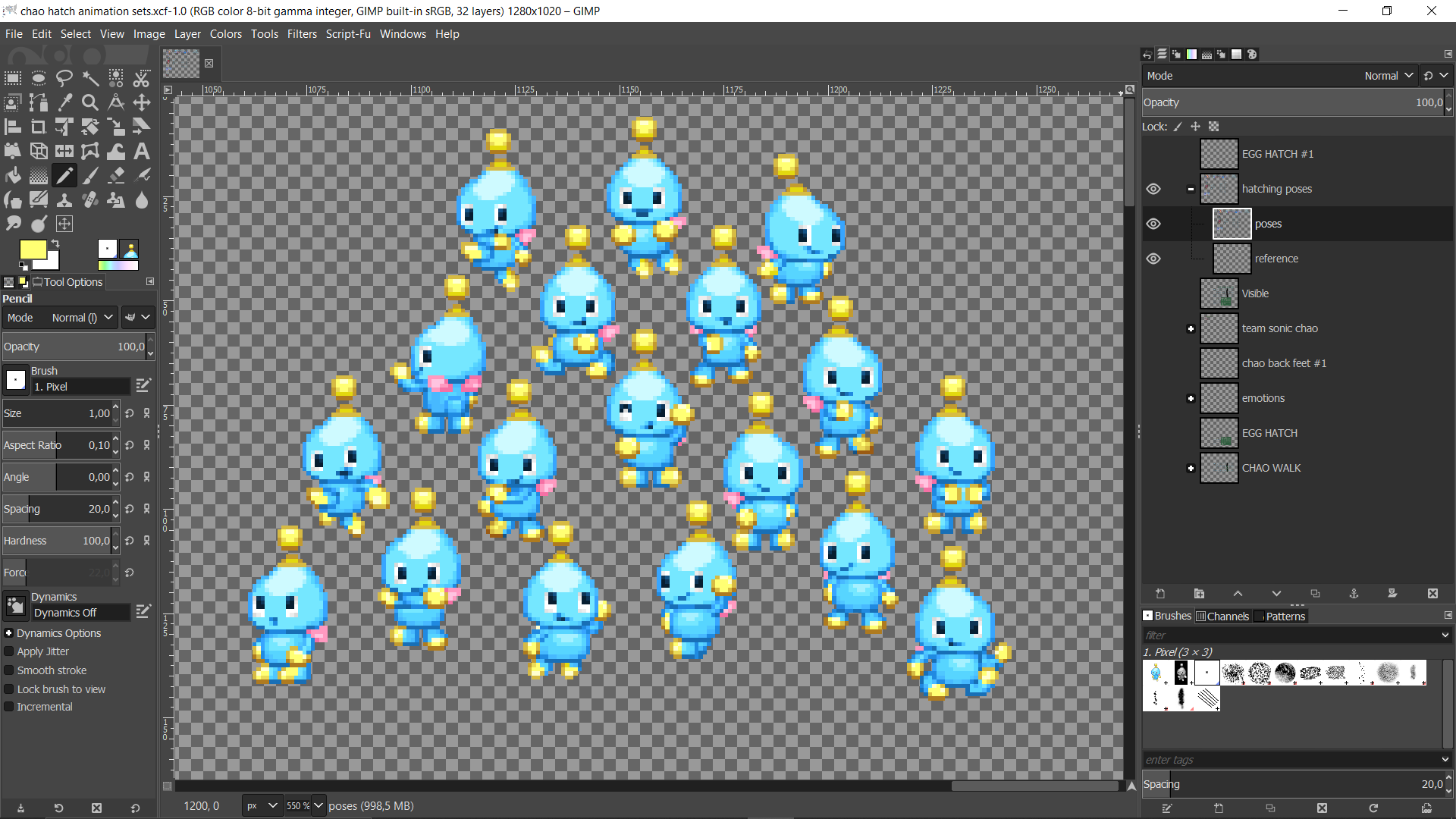Screen dimensions: 1456x819
Task: Toggle lock alpha channel in Layers panel
Action: [x=1213, y=127]
